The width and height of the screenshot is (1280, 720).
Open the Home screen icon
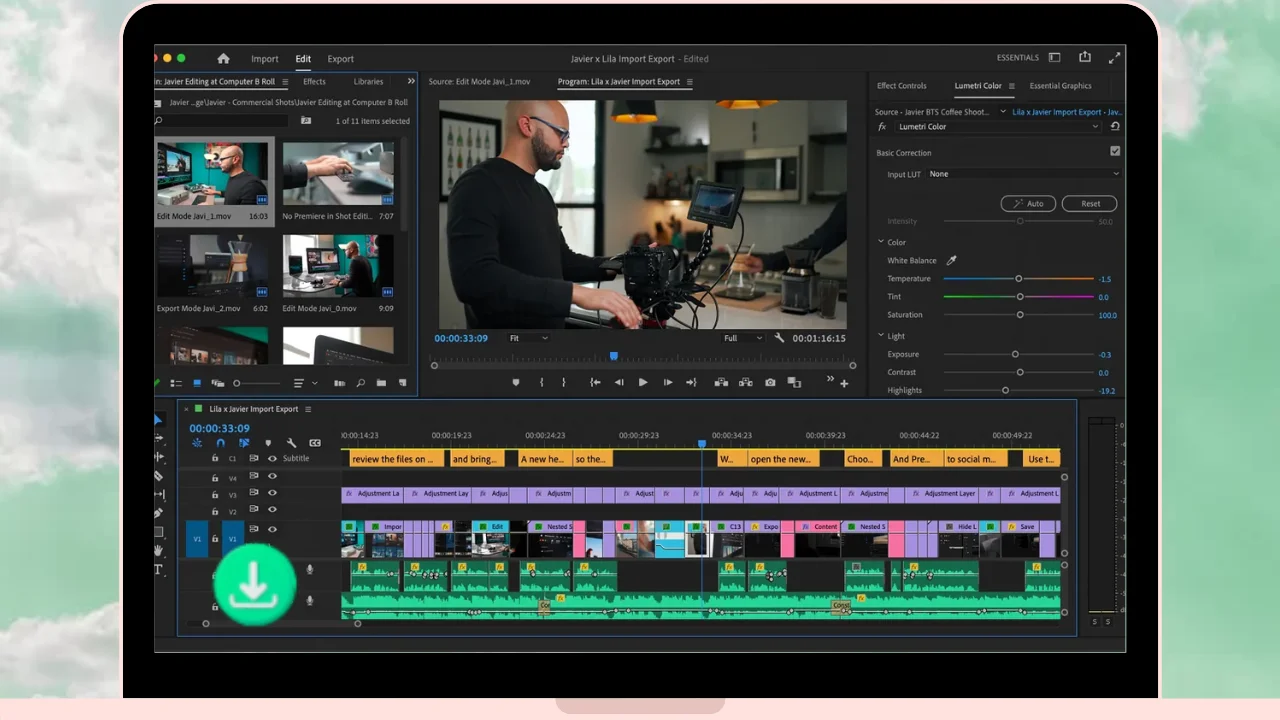pyautogui.click(x=223, y=58)
